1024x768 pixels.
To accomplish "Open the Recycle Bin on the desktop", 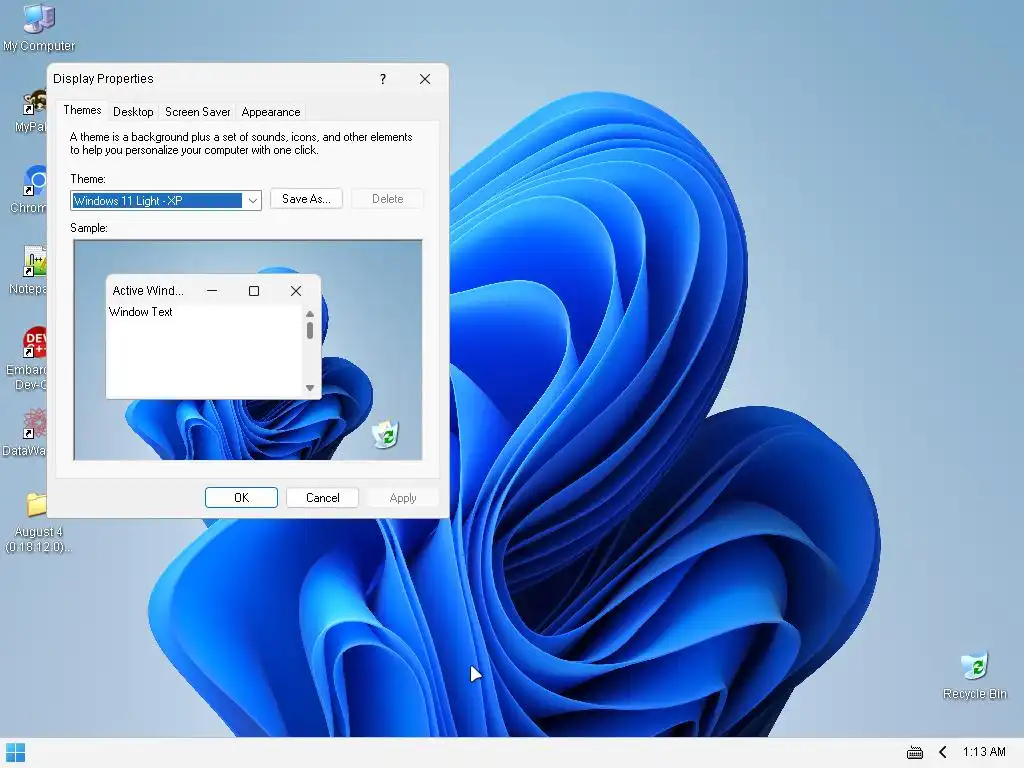I will 974,675.
